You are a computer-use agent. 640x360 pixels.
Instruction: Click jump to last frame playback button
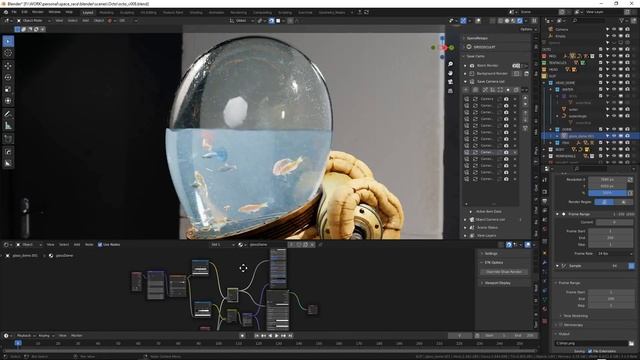[x=290, y=336]
